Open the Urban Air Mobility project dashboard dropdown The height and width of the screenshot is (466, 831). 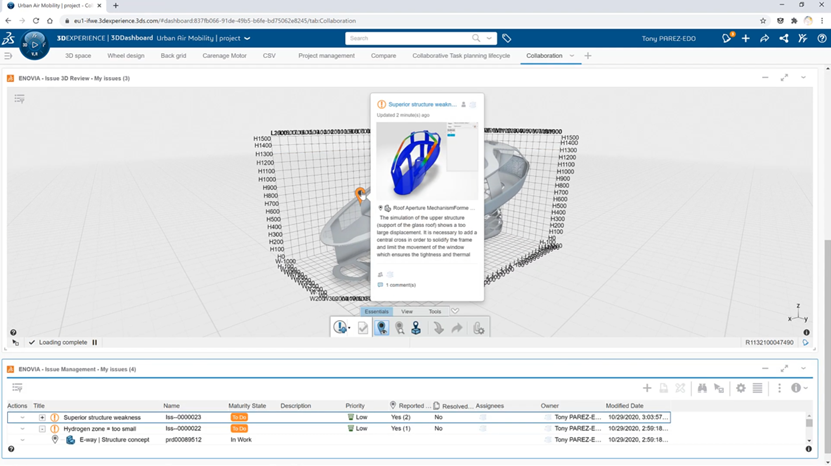pos(247,38)
